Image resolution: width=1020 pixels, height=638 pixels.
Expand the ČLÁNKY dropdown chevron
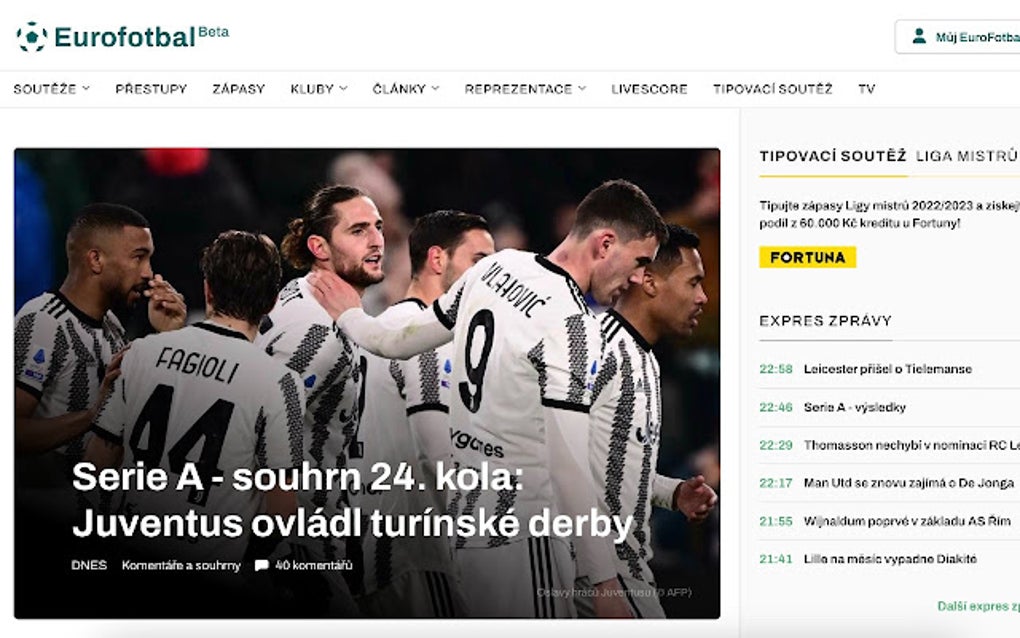pos(435,88)
